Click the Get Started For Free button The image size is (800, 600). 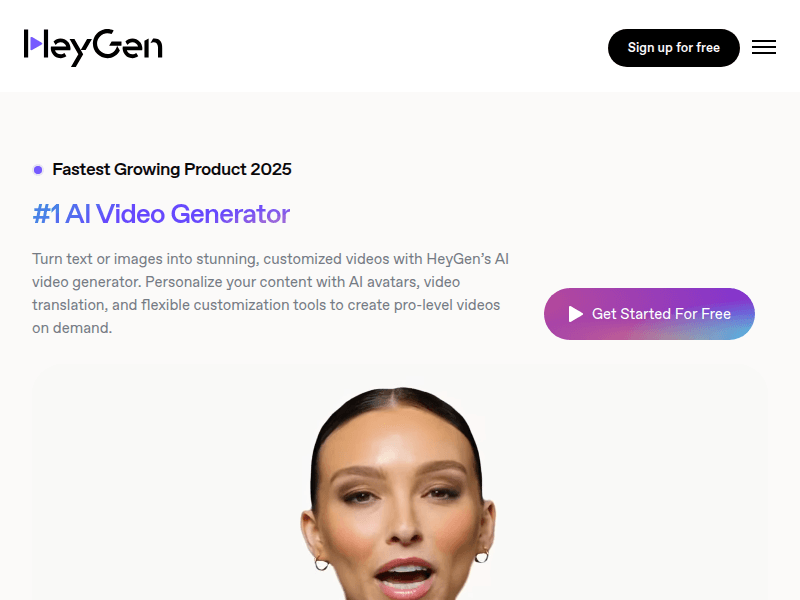click(649, 314)
